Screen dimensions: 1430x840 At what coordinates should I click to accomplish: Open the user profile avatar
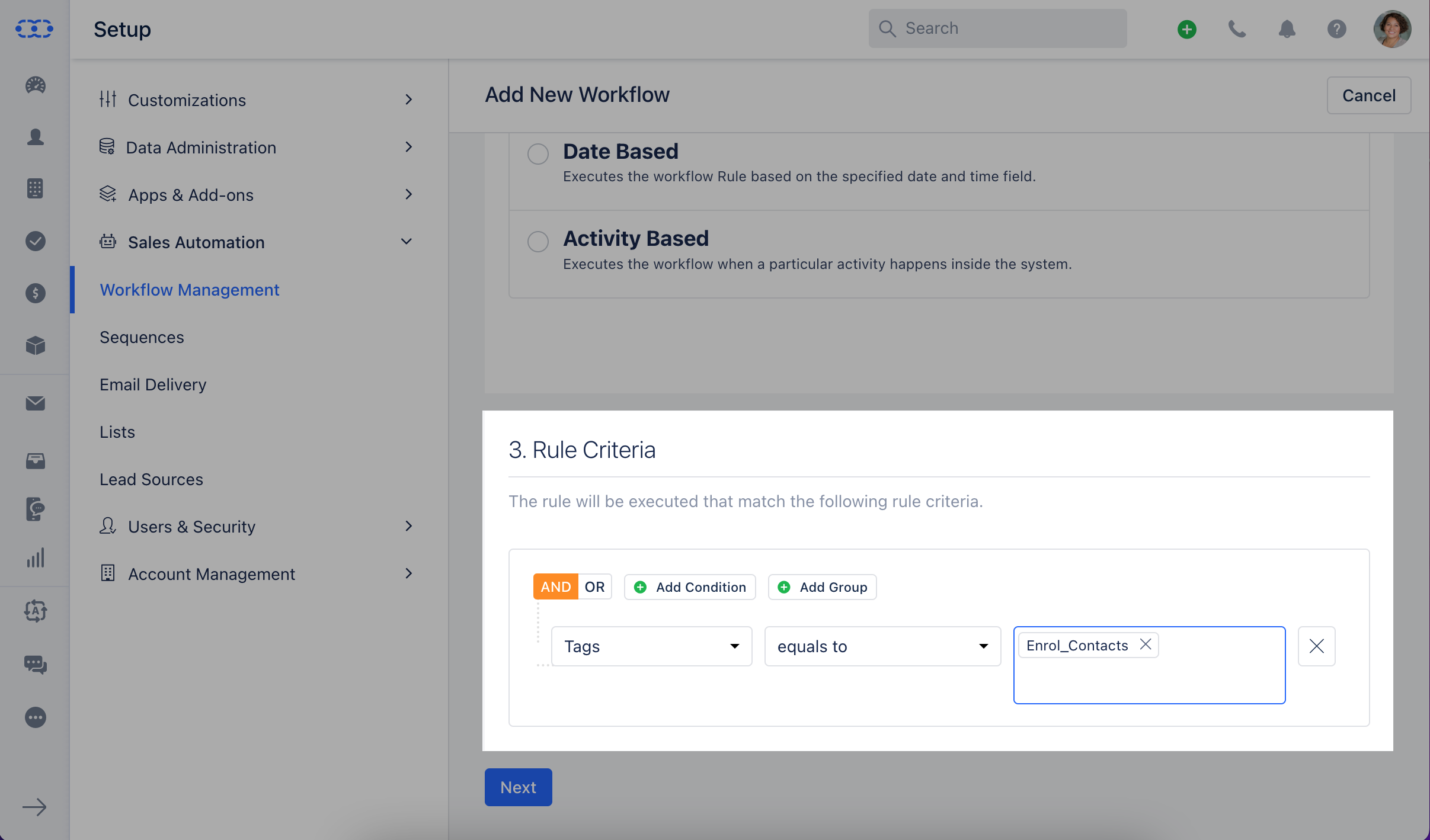1392,29
